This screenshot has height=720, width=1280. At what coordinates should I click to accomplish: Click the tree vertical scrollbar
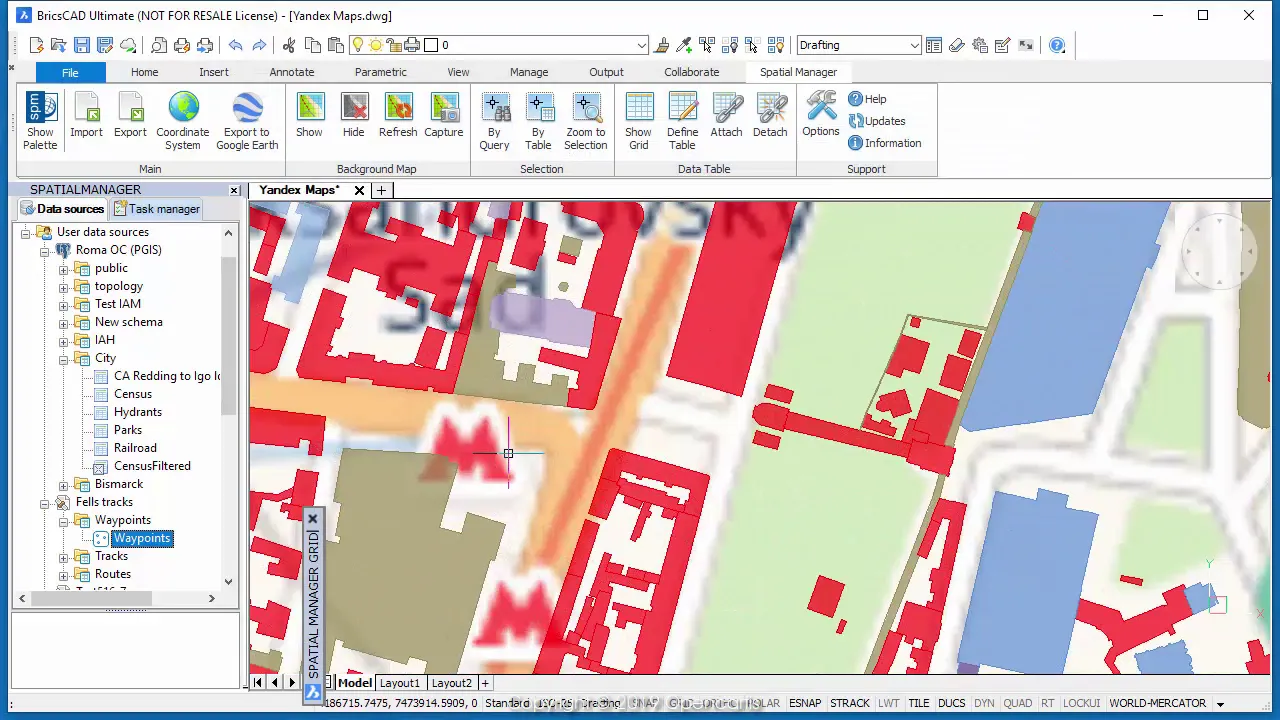click(x=229, y=335)
